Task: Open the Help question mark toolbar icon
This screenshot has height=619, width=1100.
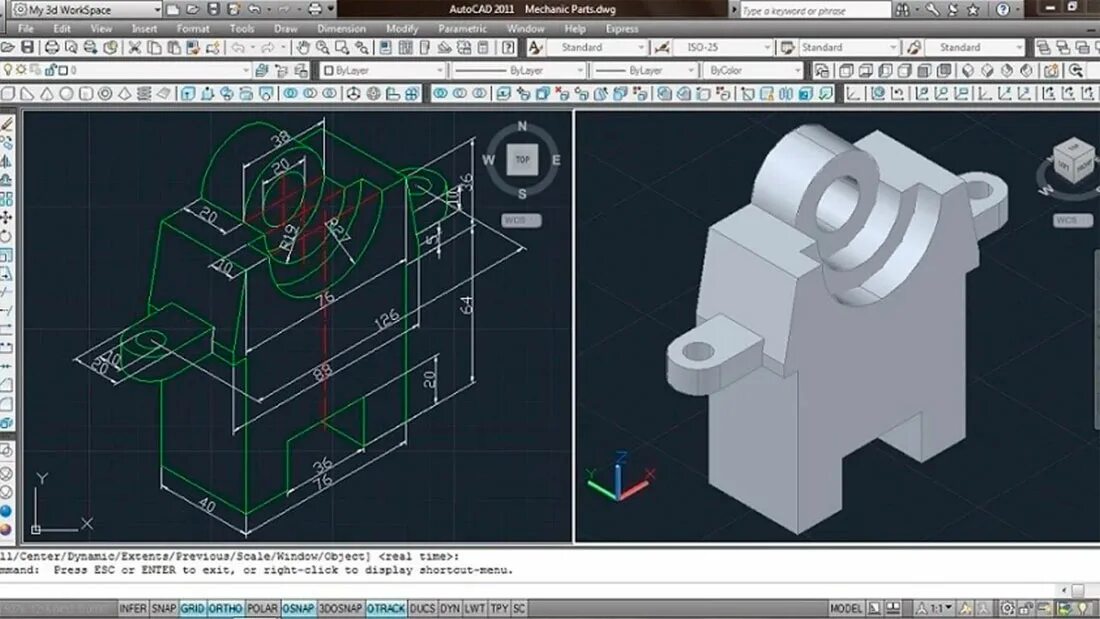Action: (509, 48)
